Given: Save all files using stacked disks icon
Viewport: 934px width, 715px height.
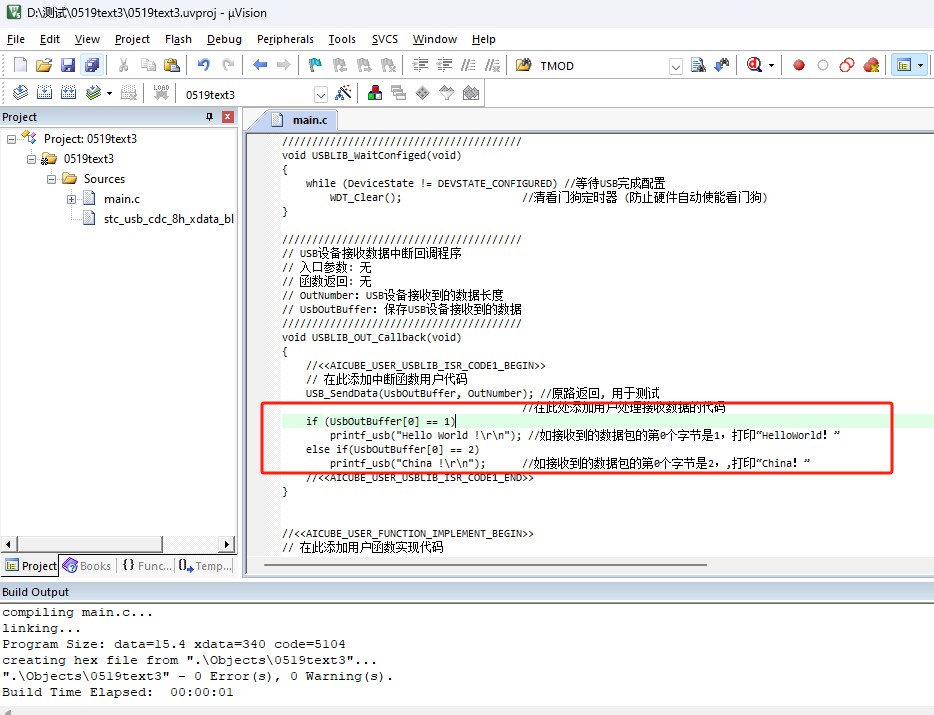Looking at the screenshot, I should coord(92,65).
